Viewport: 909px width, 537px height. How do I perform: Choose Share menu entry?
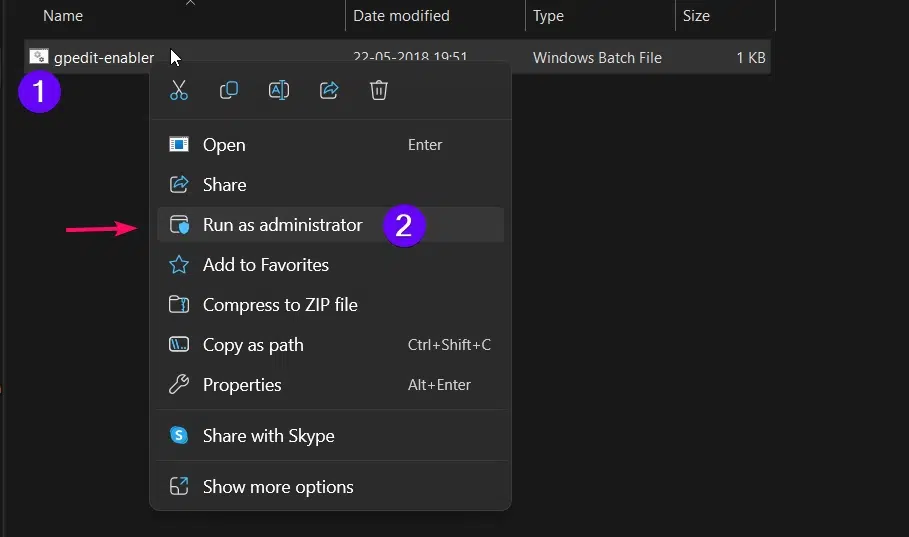click(x=330, y=184)
